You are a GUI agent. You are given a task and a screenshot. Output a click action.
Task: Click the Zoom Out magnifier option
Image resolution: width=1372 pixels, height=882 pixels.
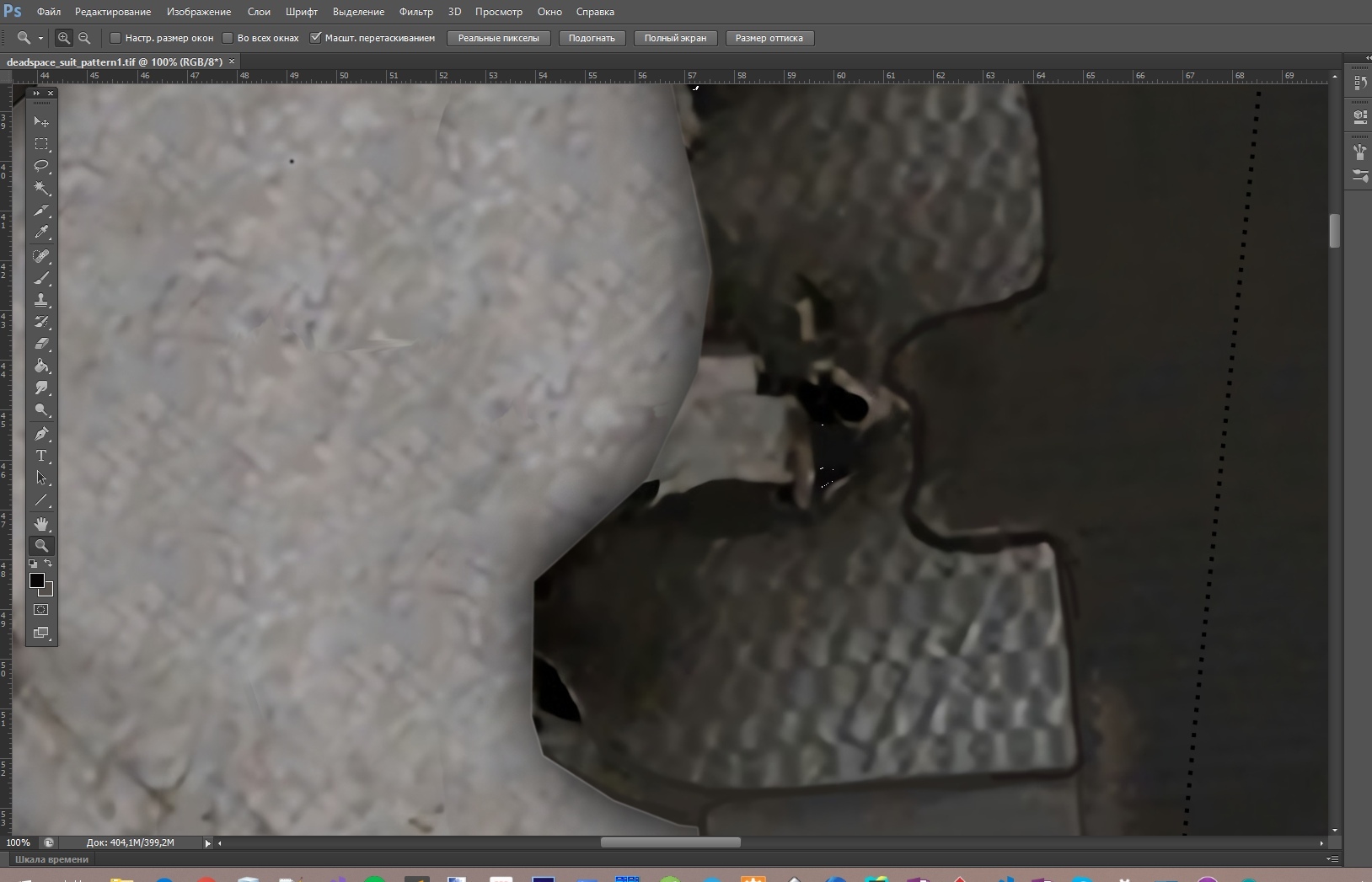(84, 38)
